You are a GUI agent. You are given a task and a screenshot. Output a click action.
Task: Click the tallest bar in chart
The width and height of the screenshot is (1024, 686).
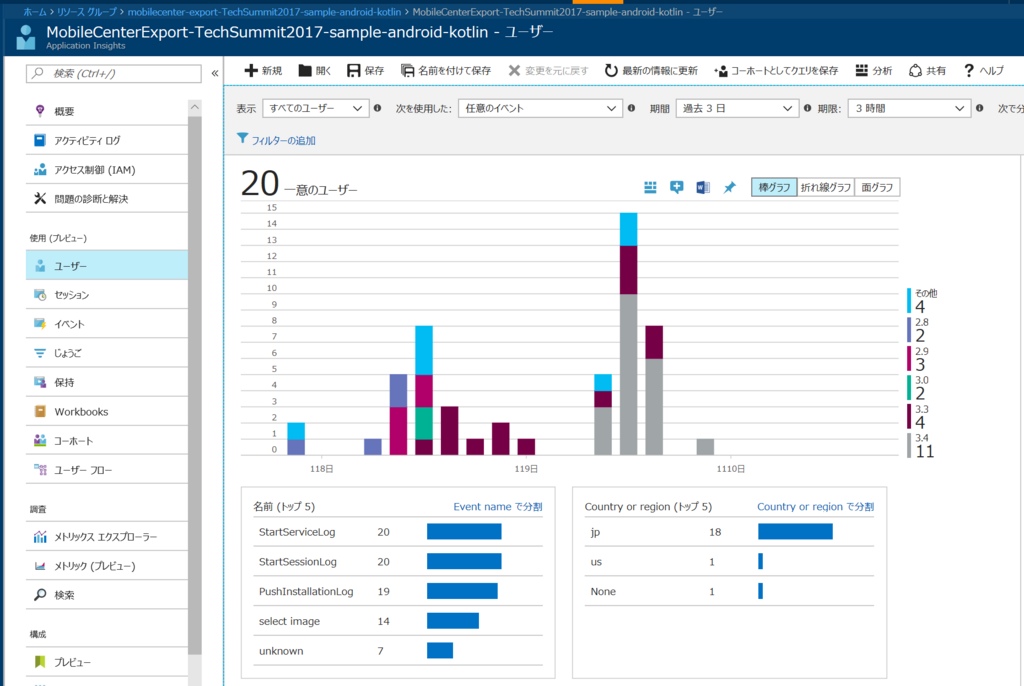(628, 334)
